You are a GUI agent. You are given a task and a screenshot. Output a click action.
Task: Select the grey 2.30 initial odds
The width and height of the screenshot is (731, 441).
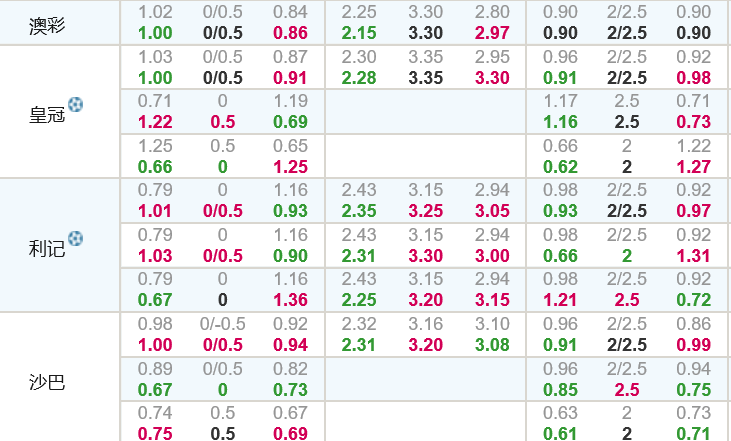[359, 56]
